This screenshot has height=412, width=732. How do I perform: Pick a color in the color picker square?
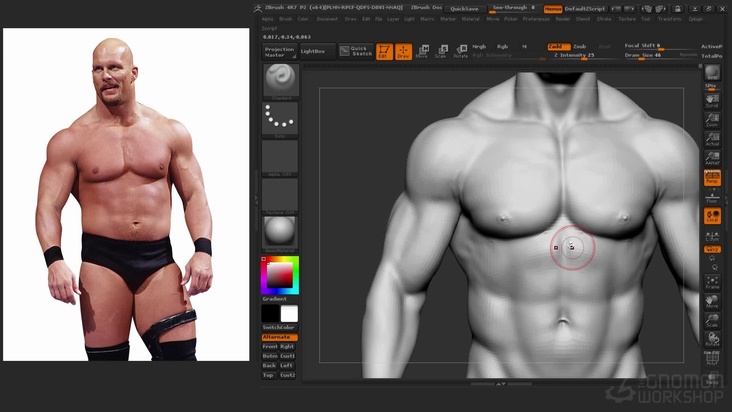[279, 275]
